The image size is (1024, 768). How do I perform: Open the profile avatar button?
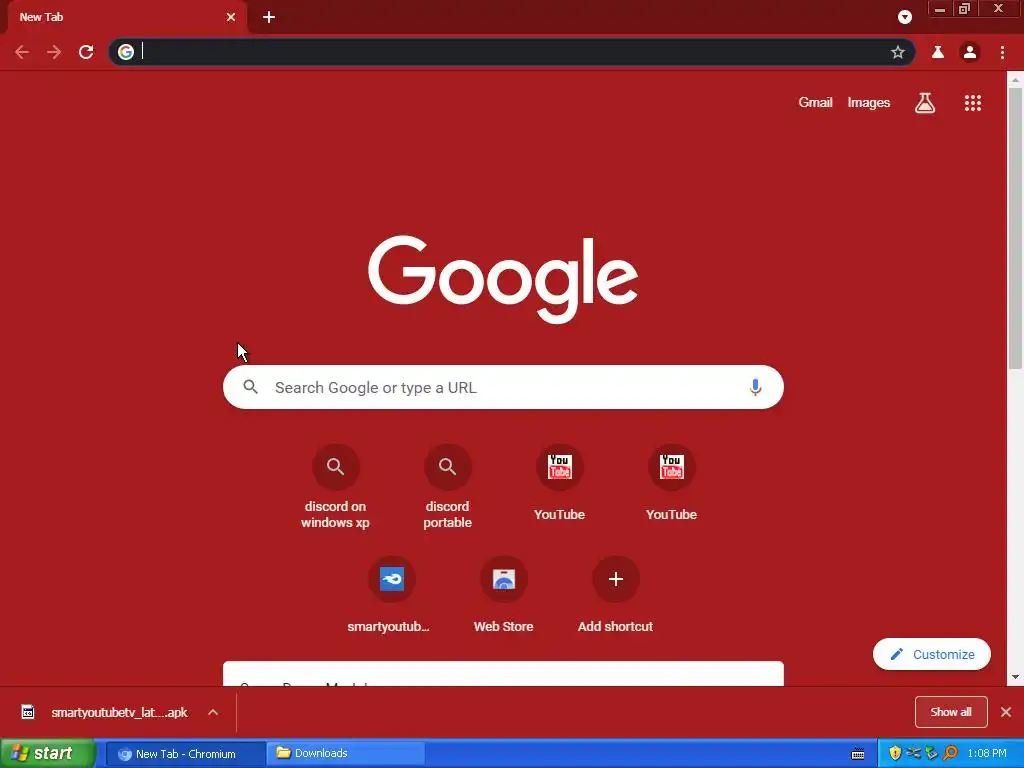[970, 52]
